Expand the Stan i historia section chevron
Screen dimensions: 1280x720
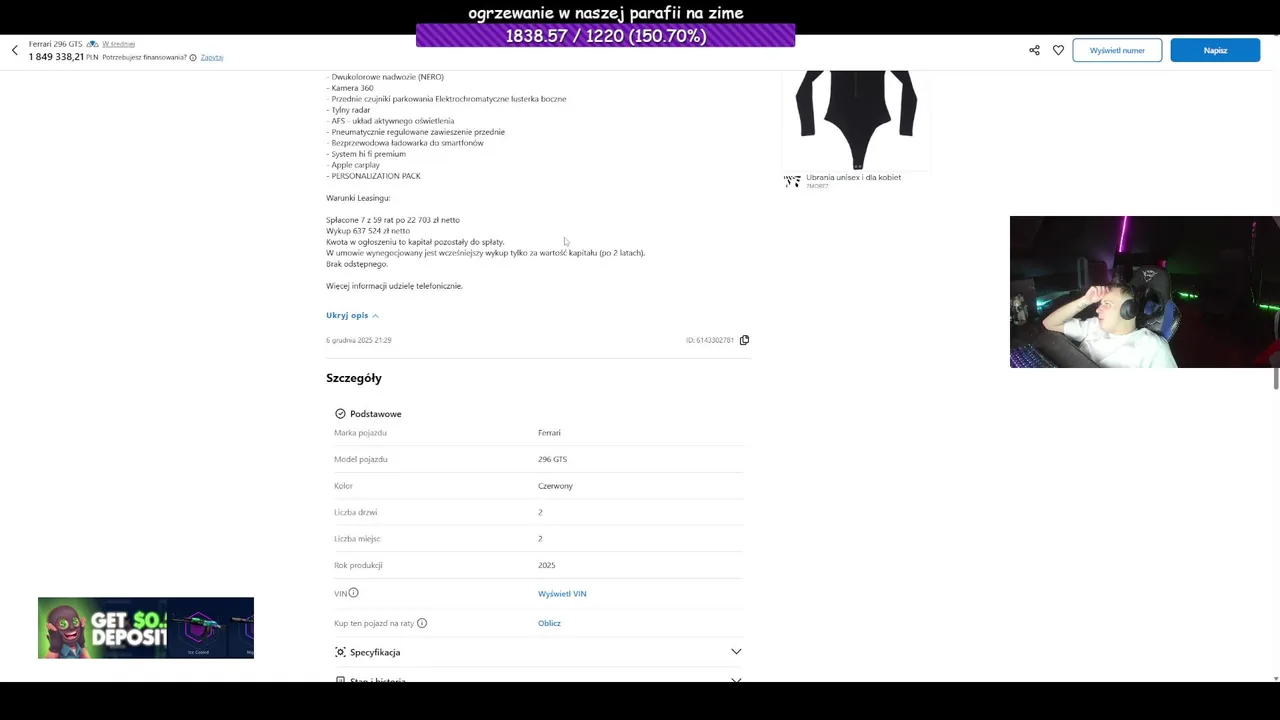click(x=736, y=680)
